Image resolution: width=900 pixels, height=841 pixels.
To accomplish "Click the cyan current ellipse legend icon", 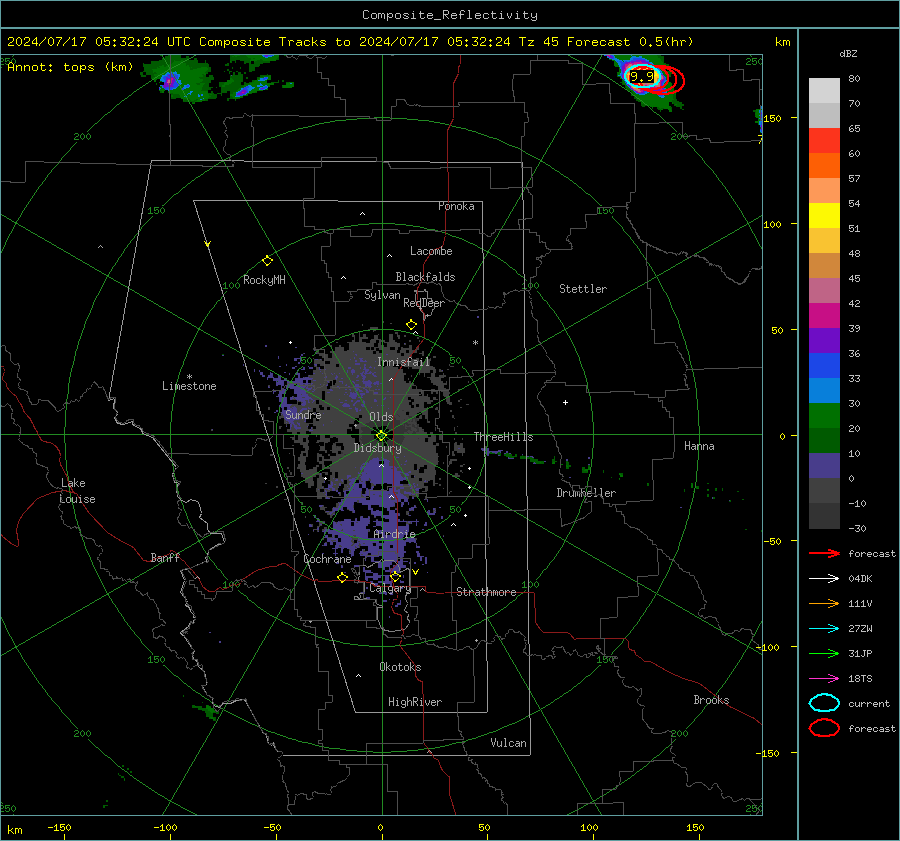I will click(x=824, y=703).
